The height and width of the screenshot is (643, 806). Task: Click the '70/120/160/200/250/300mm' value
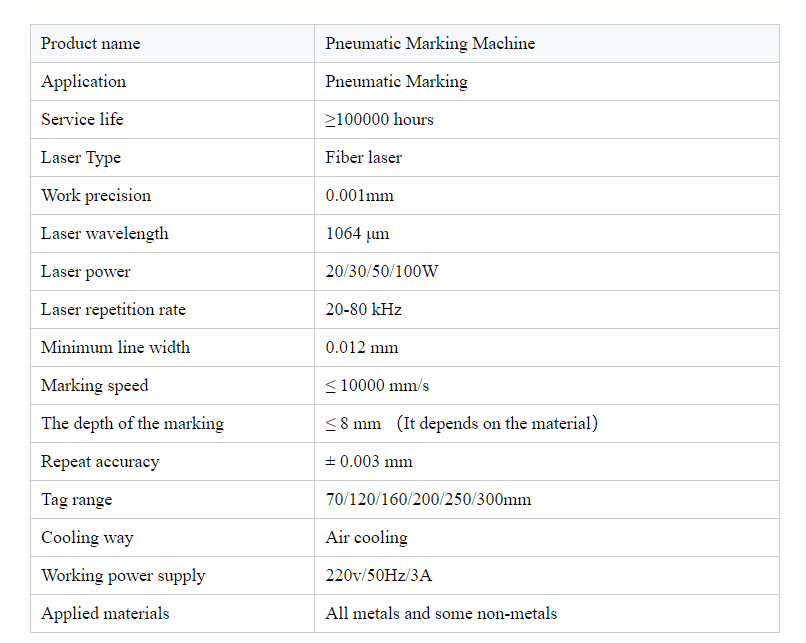(428, 500)
